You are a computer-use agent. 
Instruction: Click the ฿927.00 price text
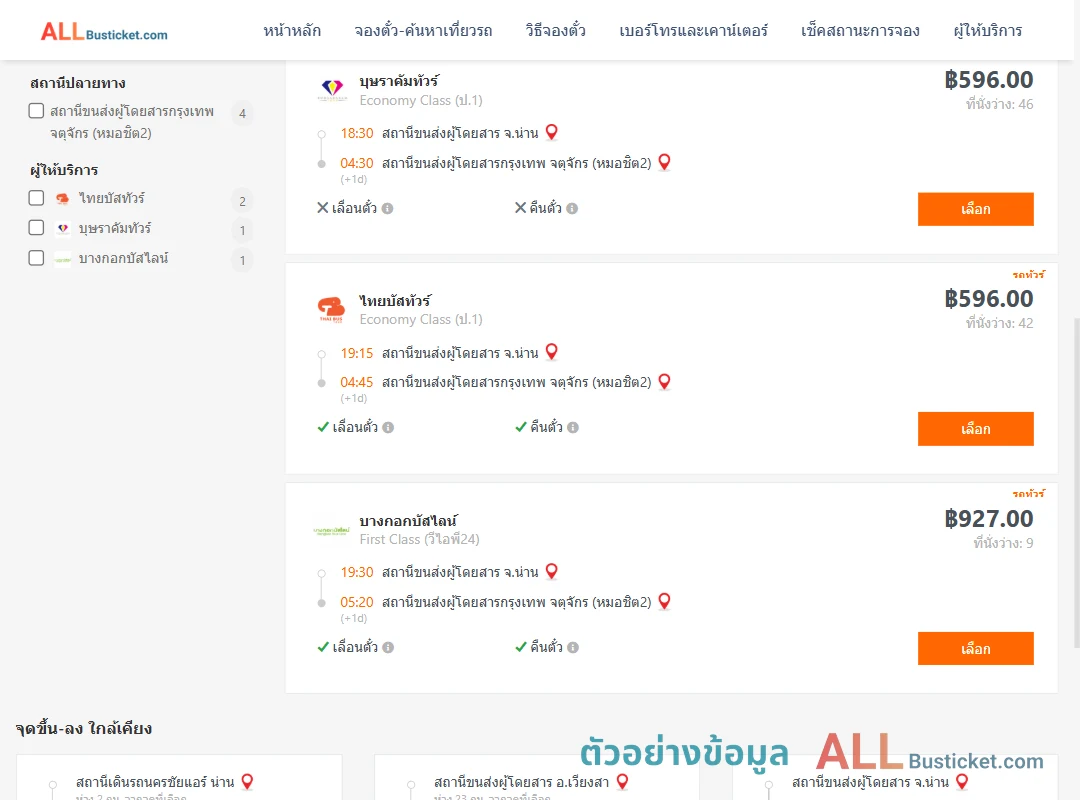(x=989, y=518)
